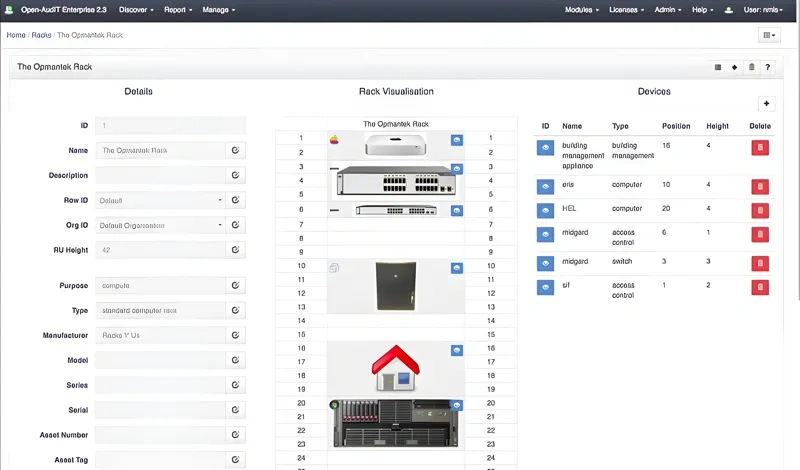View midgard switch via eye button

(x=545, y=263)
